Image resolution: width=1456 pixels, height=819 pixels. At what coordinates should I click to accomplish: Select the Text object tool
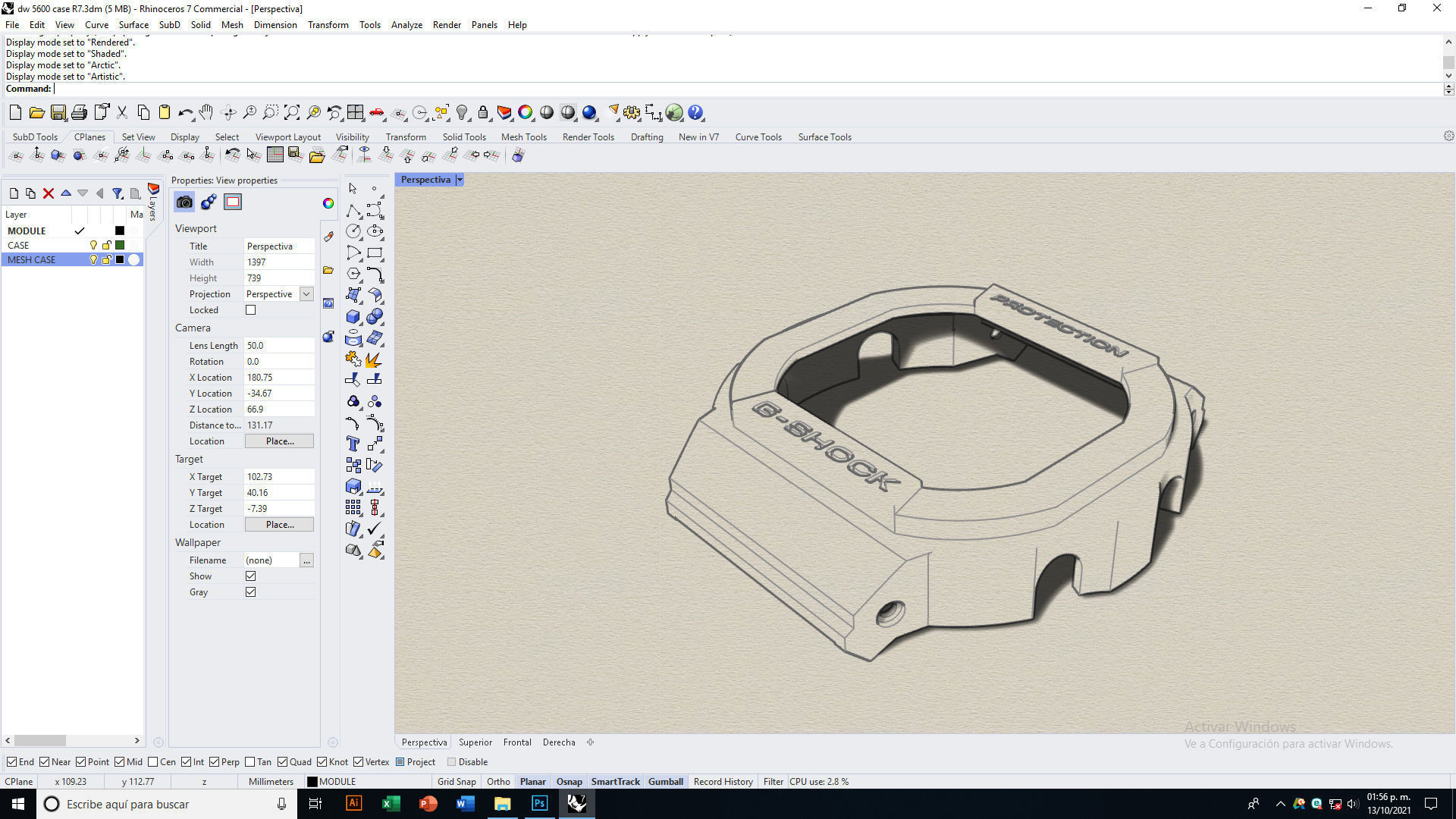pyautogui.click(x=353, y=444)
